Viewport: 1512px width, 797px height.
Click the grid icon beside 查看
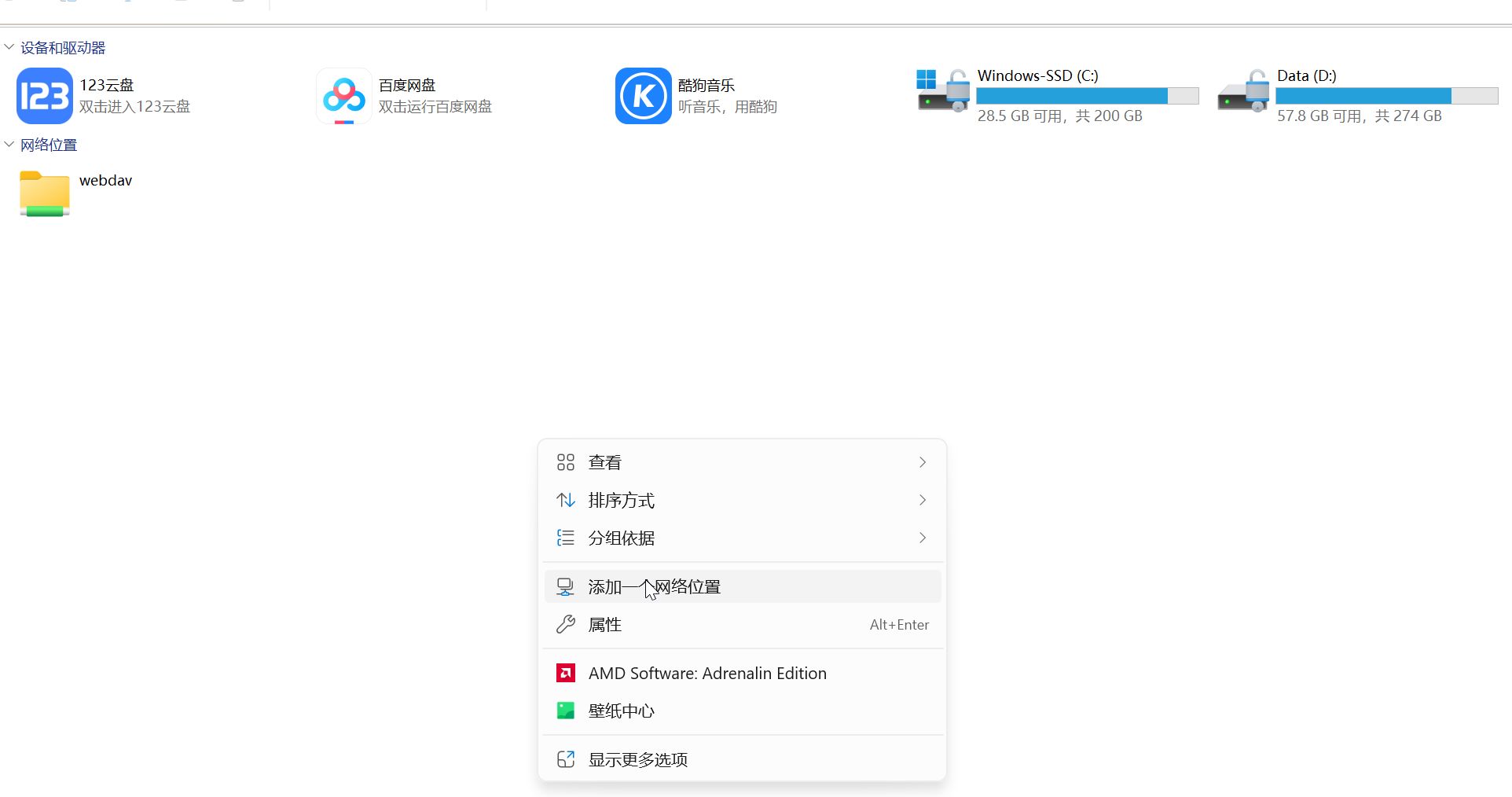[x=566, y=462]
